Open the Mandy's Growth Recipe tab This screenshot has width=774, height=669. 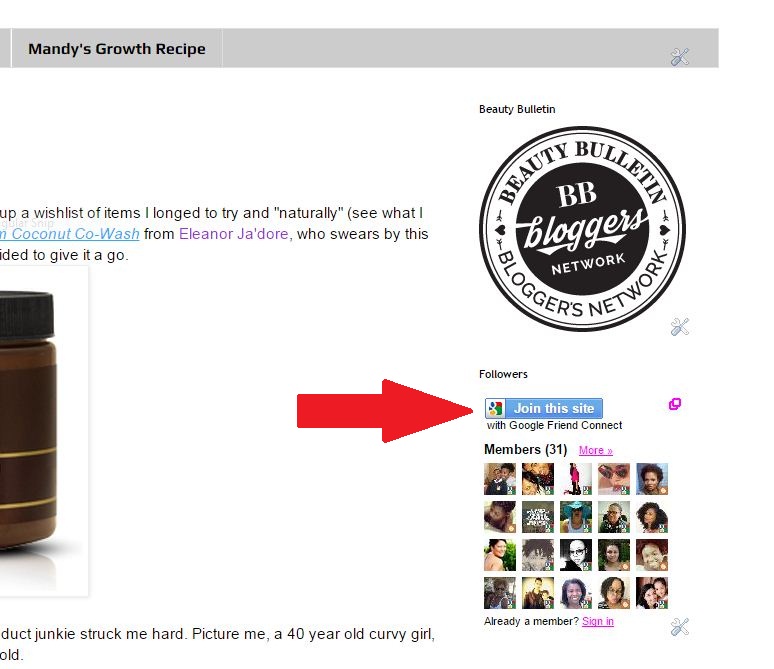[x=116, y=48]
